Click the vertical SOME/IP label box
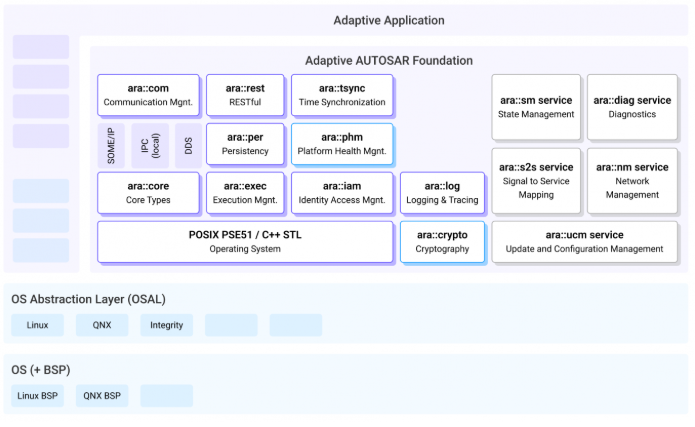The height and width of the screenshot is (427, 695). 111,145
